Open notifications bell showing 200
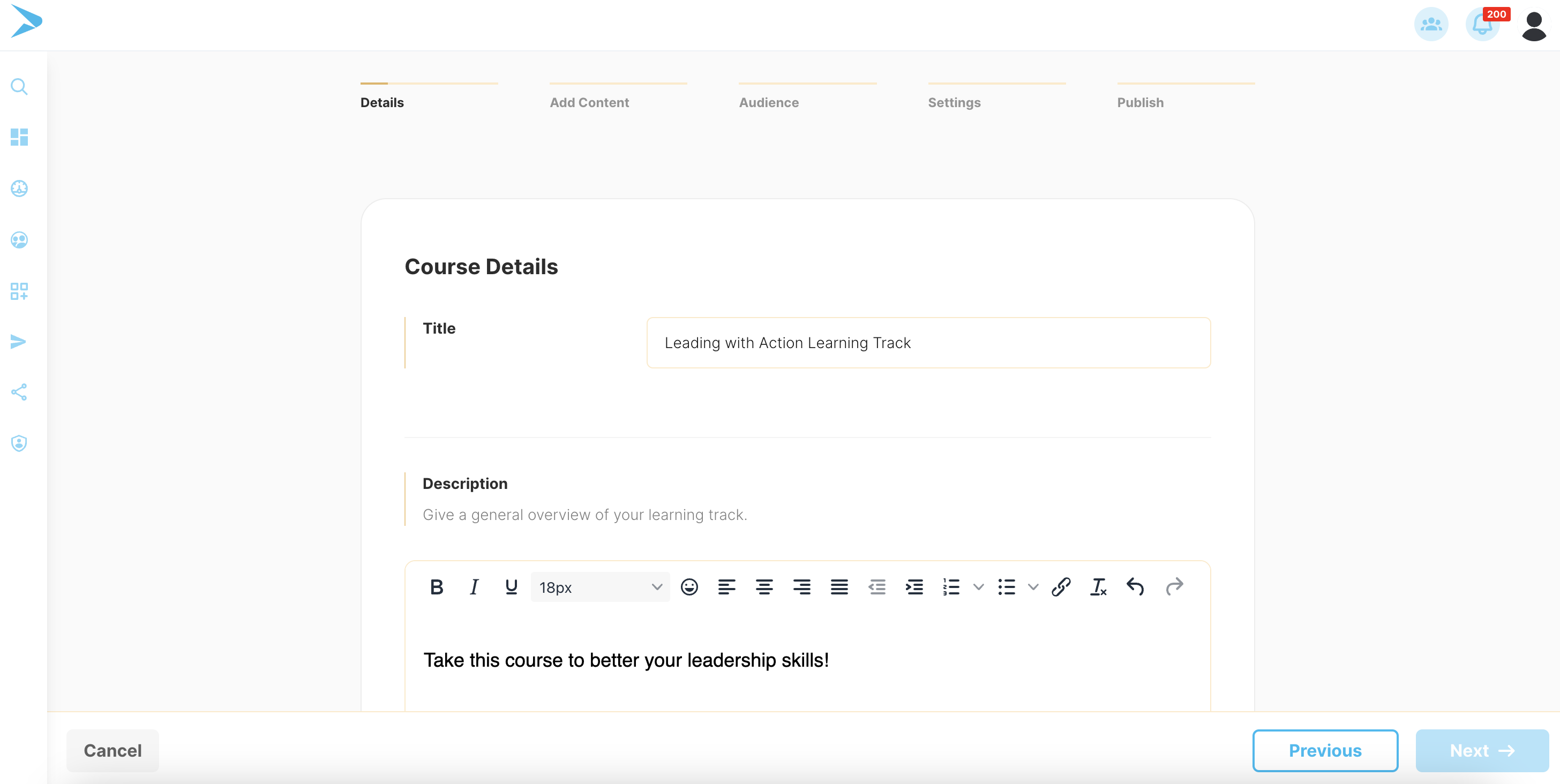1560x784 pixels. click(x=1482, y=24)
